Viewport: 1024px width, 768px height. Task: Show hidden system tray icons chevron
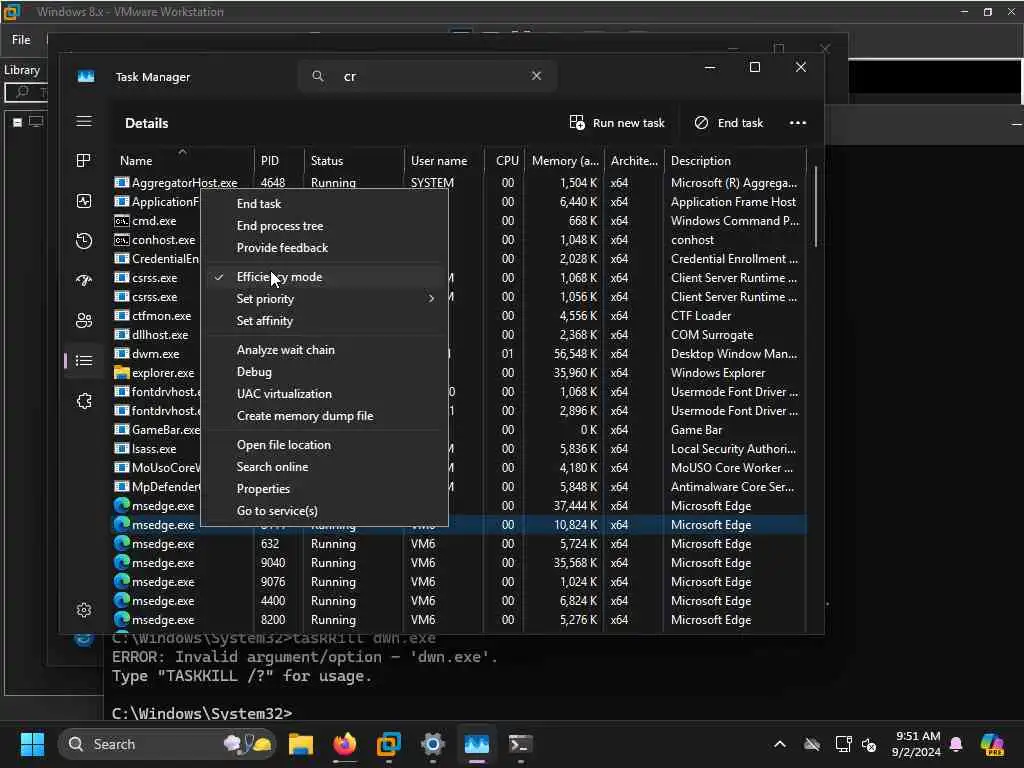click(x=780, y=744)
